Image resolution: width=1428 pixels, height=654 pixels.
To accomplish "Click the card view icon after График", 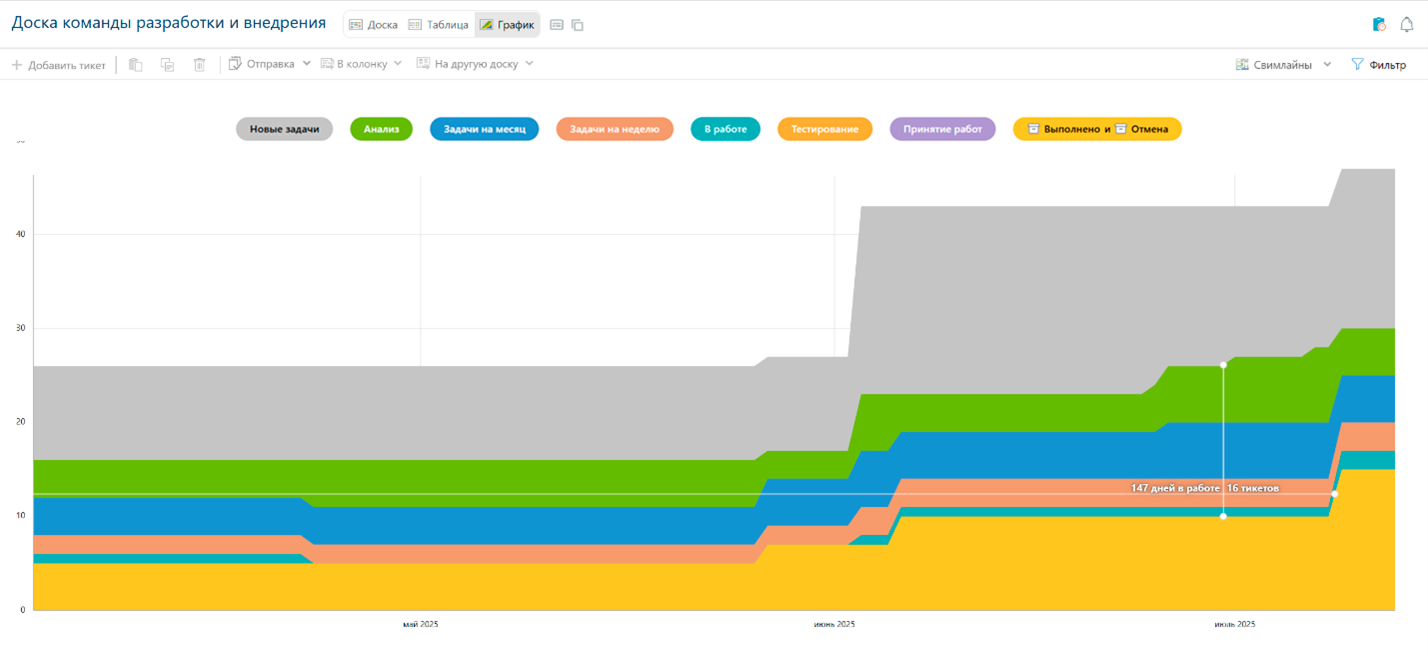I will coord(557,25).
